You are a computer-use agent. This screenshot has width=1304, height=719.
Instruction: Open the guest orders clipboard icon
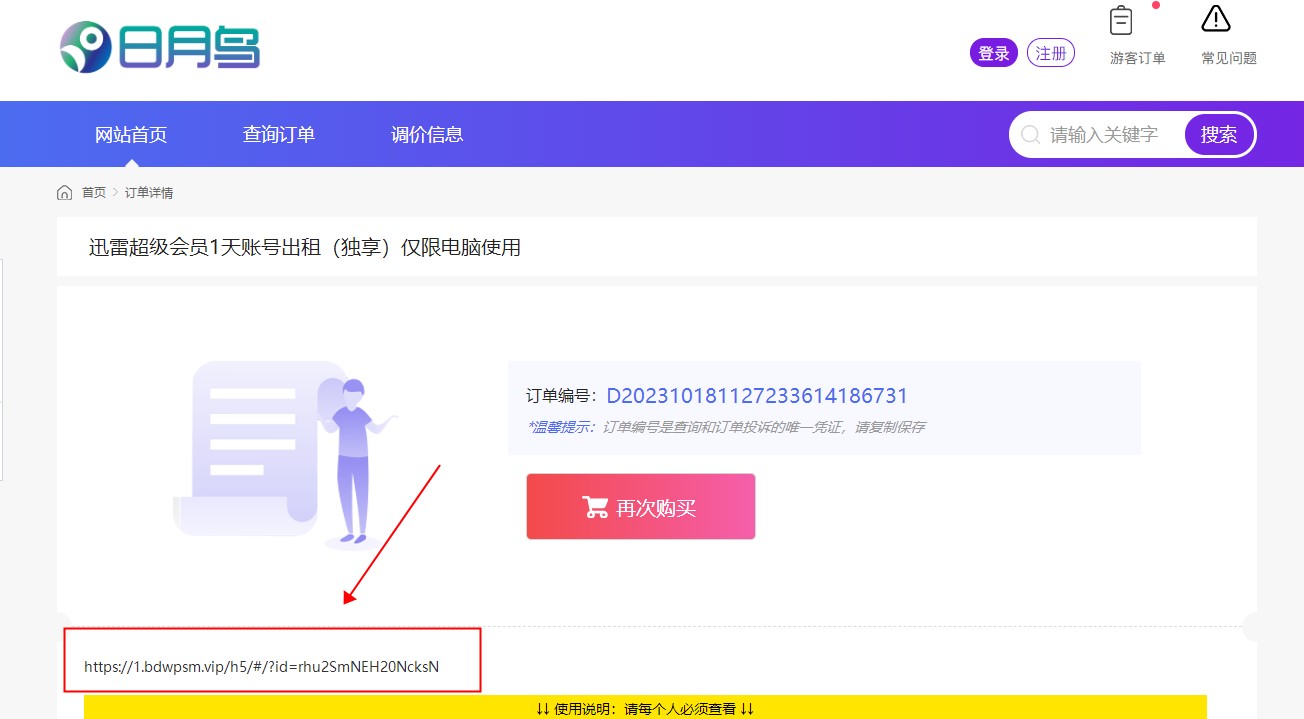pyautogui.click(x=1121, y=20)
